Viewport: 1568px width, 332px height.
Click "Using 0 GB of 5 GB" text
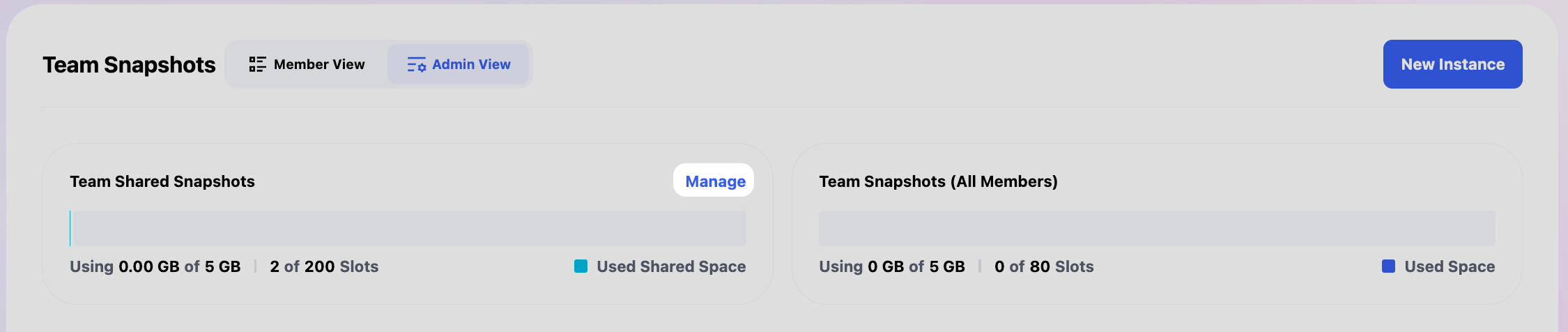892,266
